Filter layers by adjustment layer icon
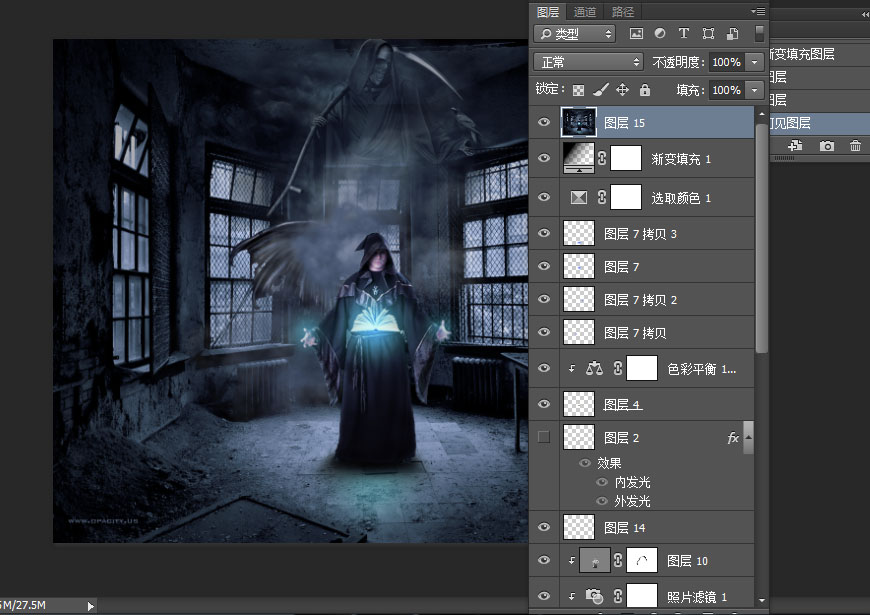The width and height of the screenshot is (870, 615). coord(660,34)
